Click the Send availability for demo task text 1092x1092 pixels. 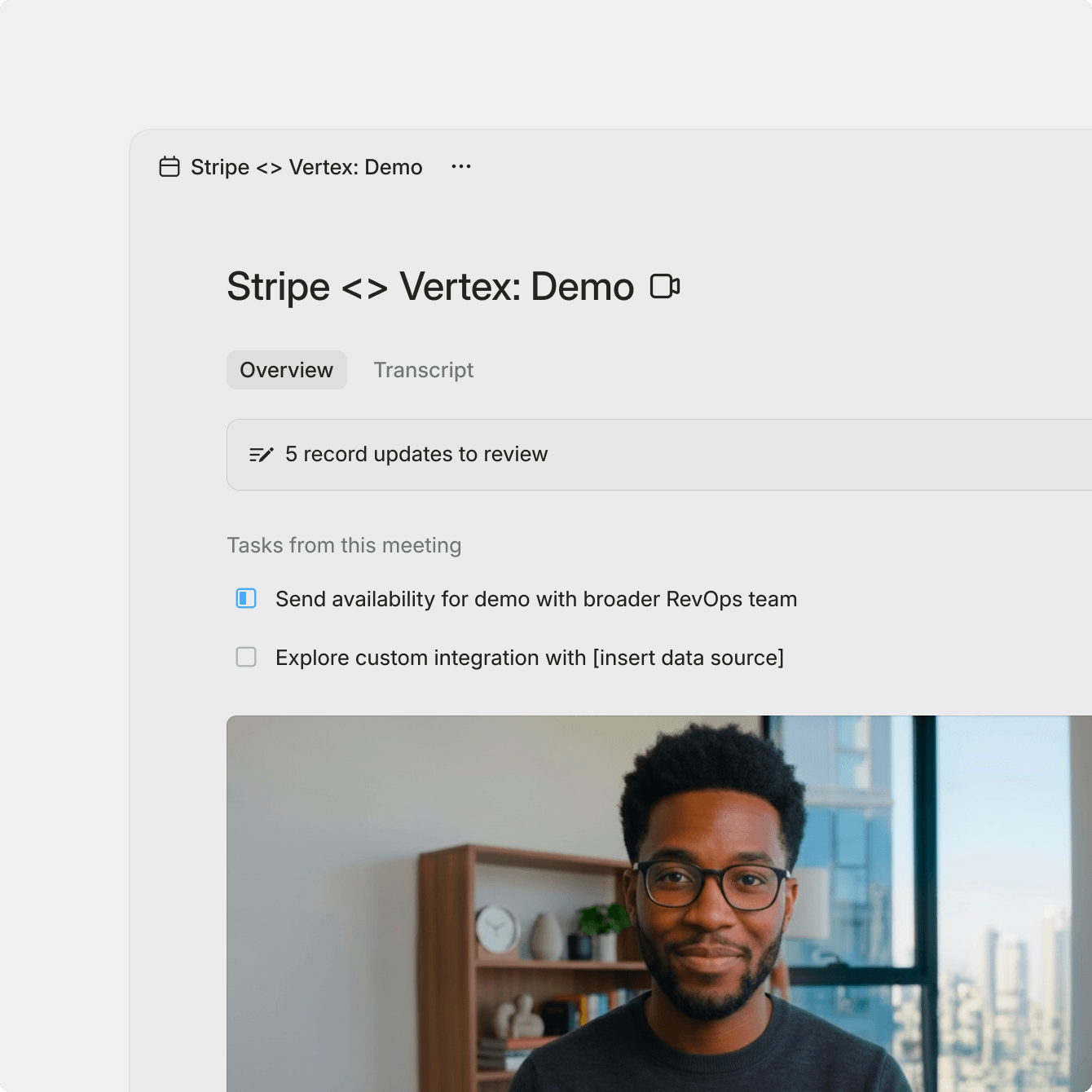pyautogui.click(x=536, y=599)
